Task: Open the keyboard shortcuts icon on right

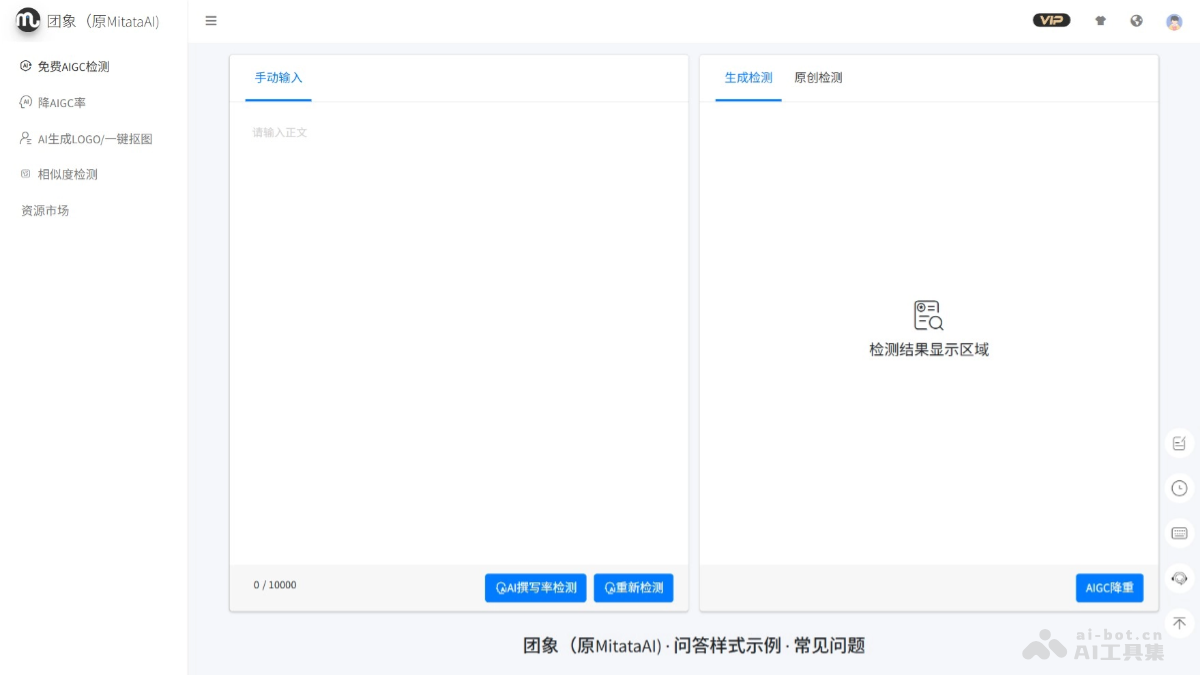Action: tap(1178, 533)
